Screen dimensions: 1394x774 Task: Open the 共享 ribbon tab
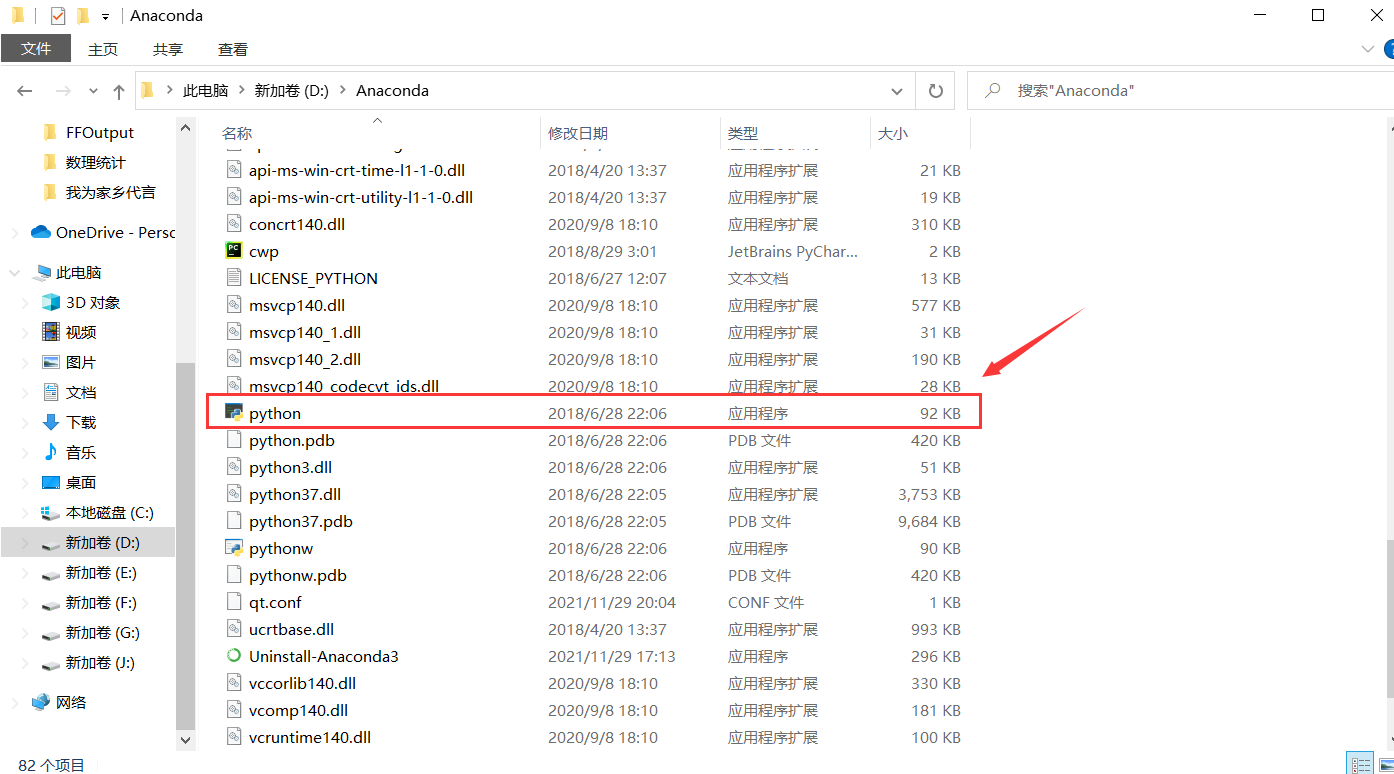(x=168, y=48)
